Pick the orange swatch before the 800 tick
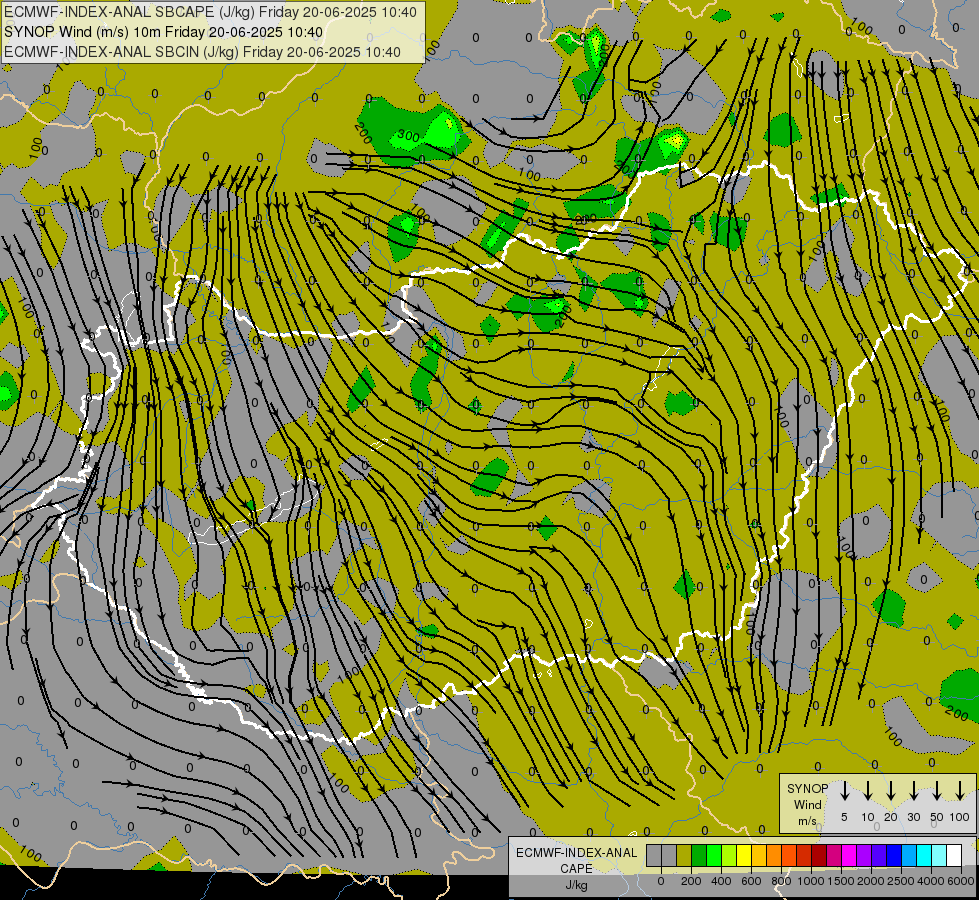Viewport: 979px width, 900px height. pos(774,855)
